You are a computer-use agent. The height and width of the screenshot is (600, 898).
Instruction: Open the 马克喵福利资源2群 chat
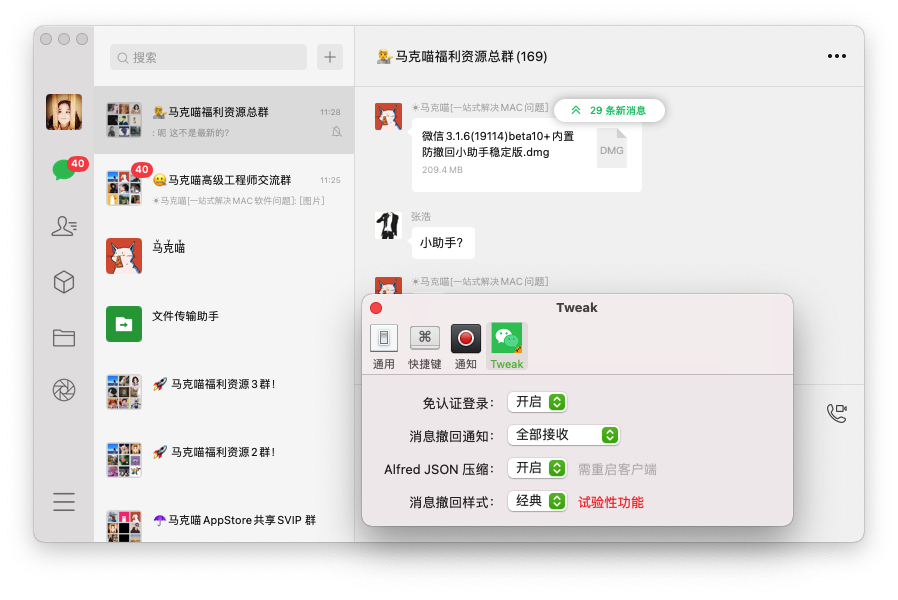pos(224,460)
